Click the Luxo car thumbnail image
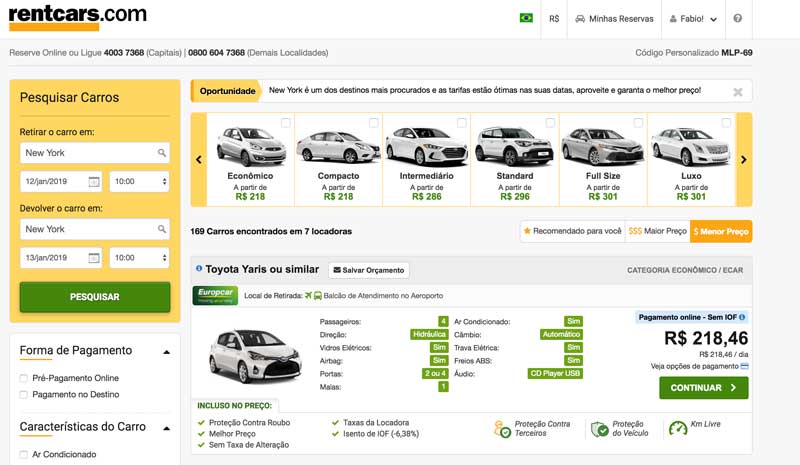Viewport: 800px width, 465px height. tap(691, 147)
